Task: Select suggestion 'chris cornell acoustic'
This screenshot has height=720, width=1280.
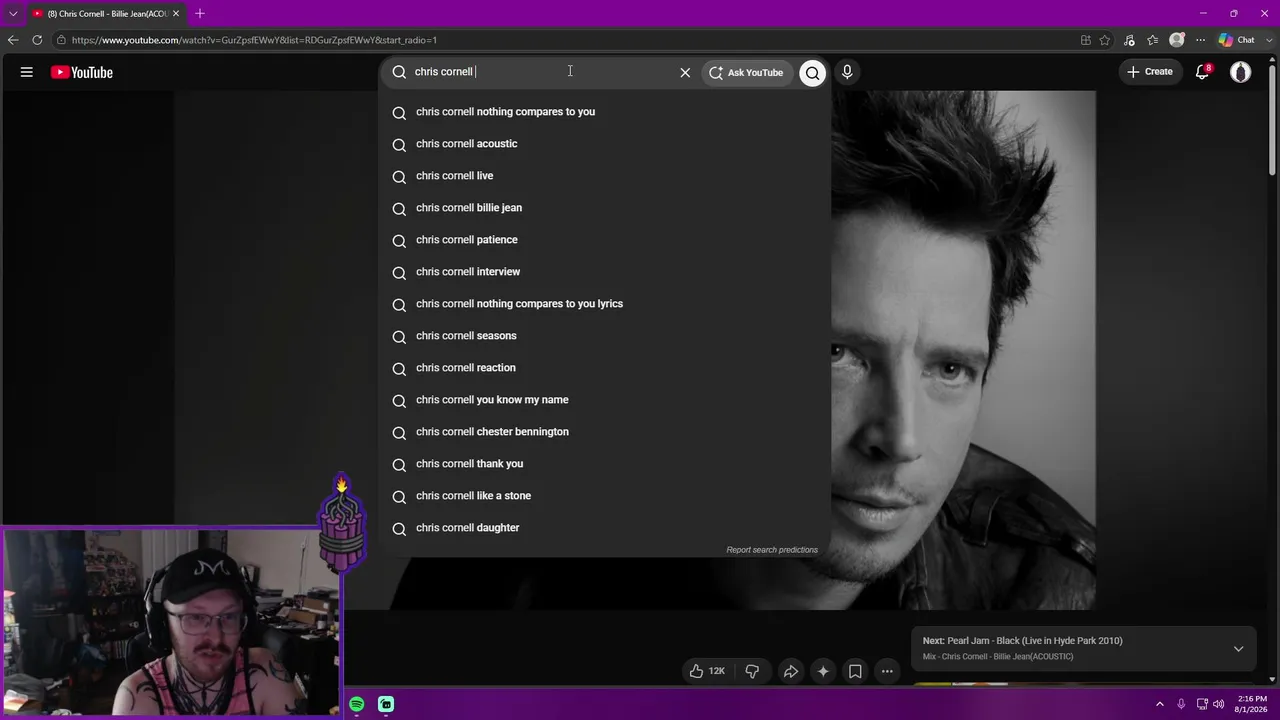Action: [x=605, y=144]
